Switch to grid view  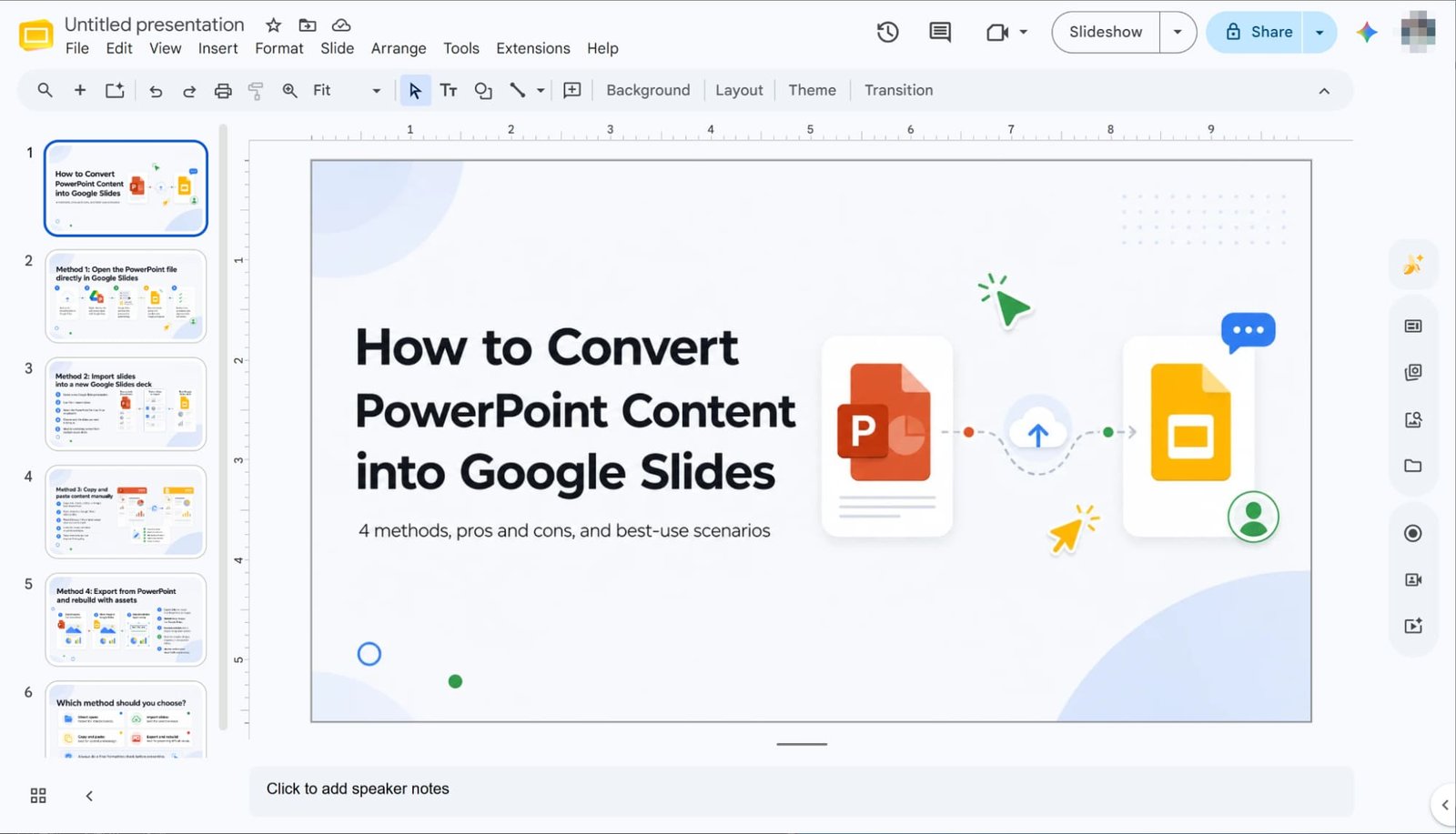[x=38, y=796]
